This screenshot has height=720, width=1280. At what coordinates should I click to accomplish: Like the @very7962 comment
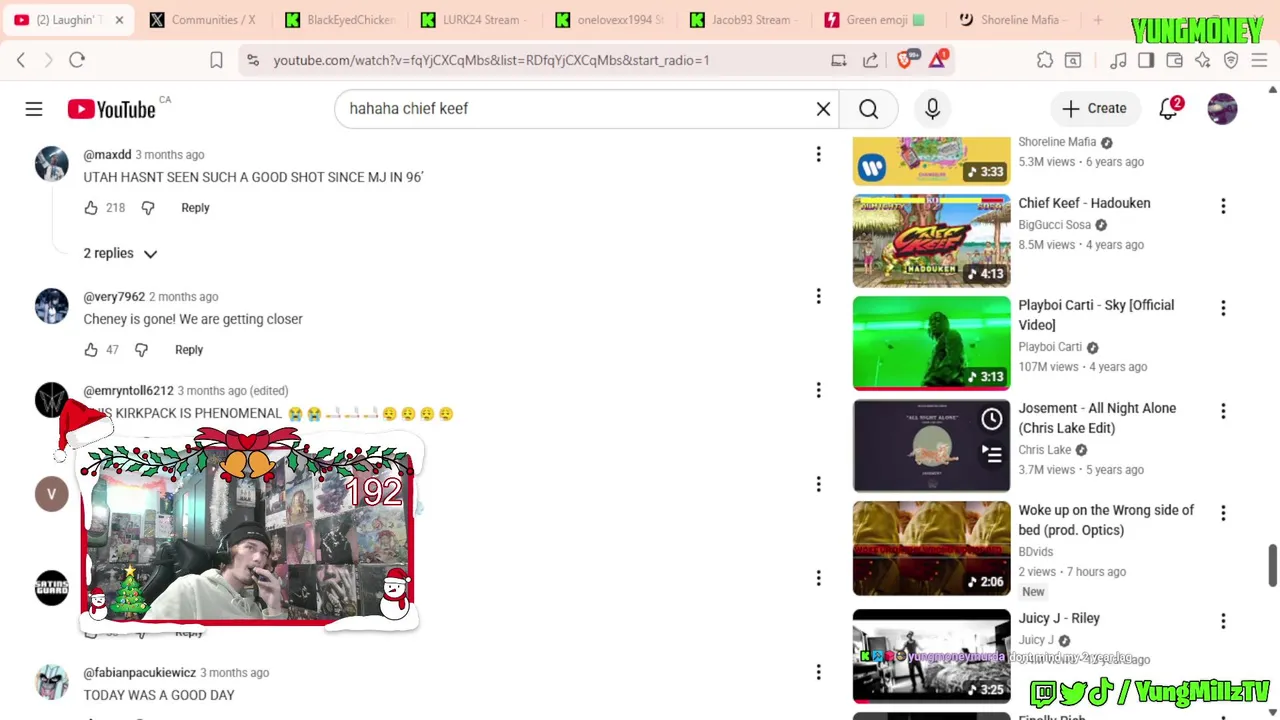point(91,350)
